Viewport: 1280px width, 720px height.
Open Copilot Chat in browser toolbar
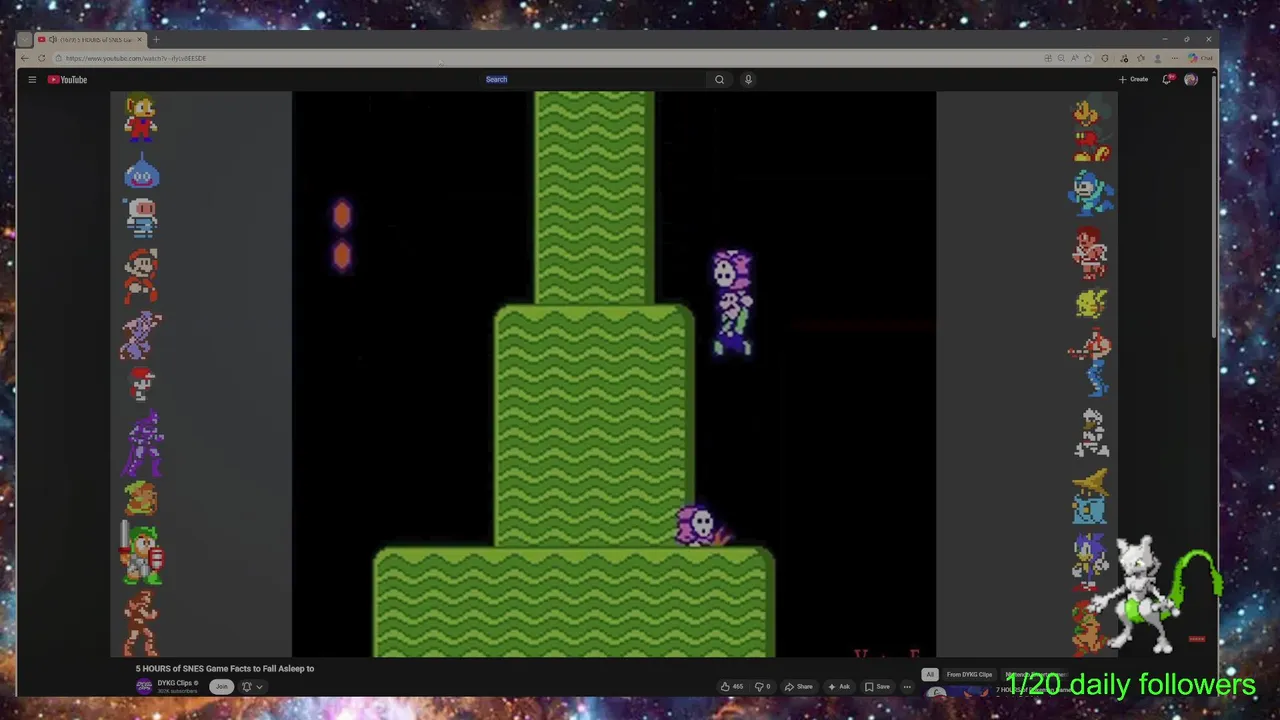click(1200, 58)
